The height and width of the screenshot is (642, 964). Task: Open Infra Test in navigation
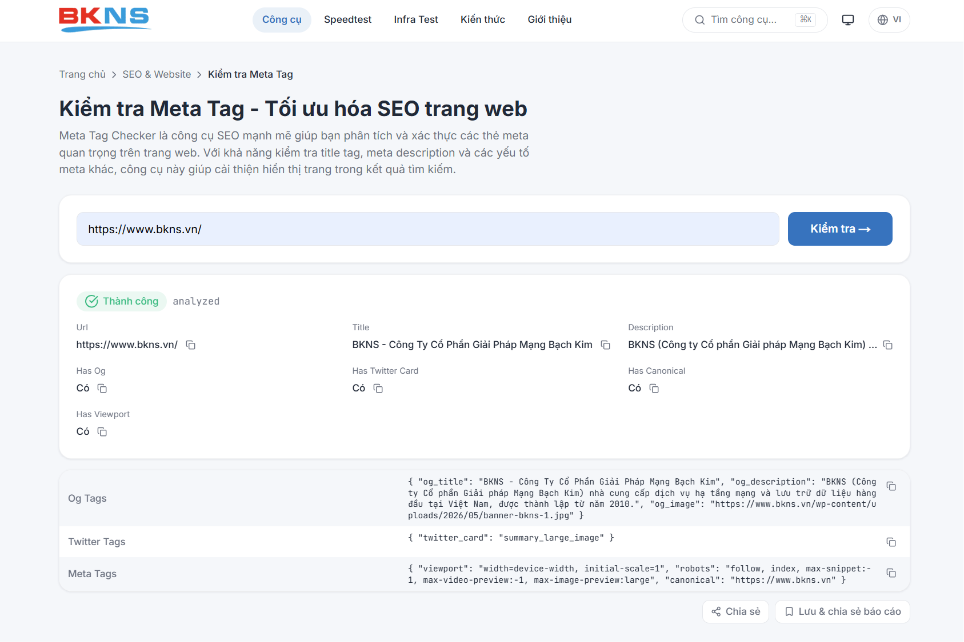click(416, 20)
